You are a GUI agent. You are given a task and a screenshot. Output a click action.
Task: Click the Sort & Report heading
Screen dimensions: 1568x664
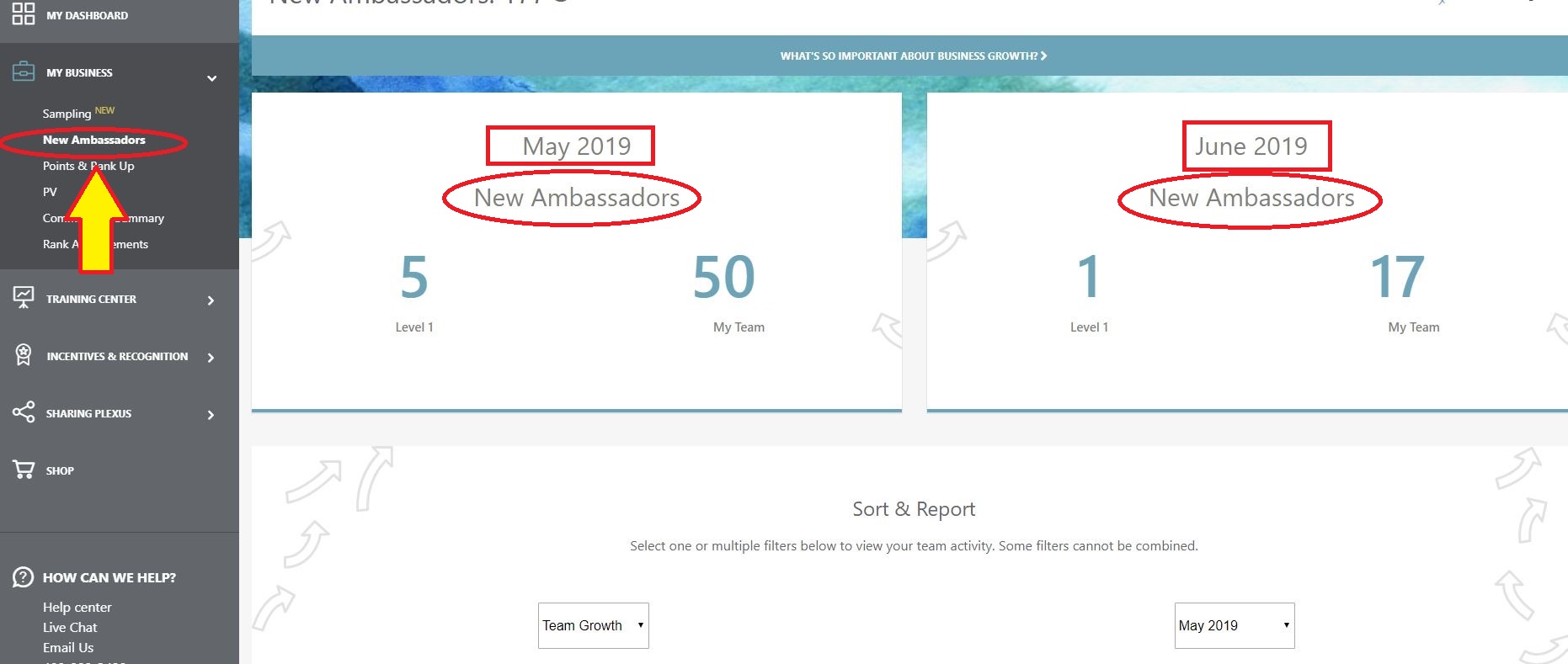tap(914, 509)
